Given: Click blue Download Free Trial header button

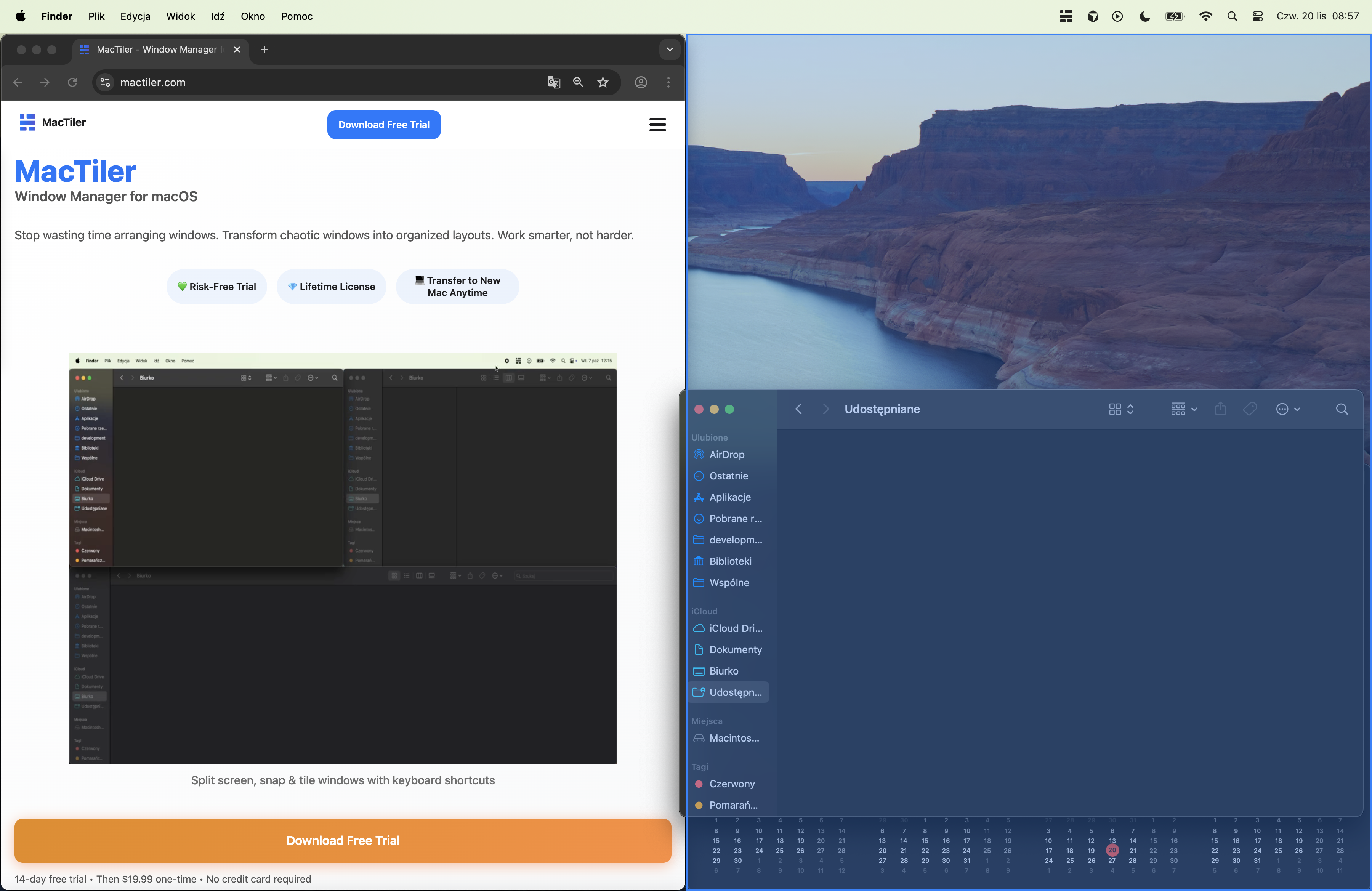Looking at the screenshot, I should [384, 125].
